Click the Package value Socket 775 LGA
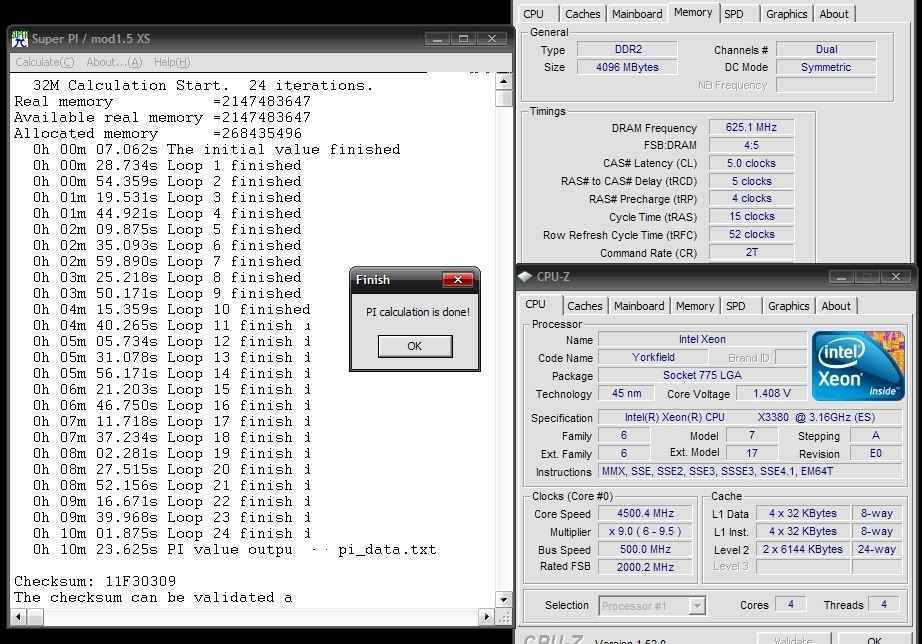 point(702,375)
